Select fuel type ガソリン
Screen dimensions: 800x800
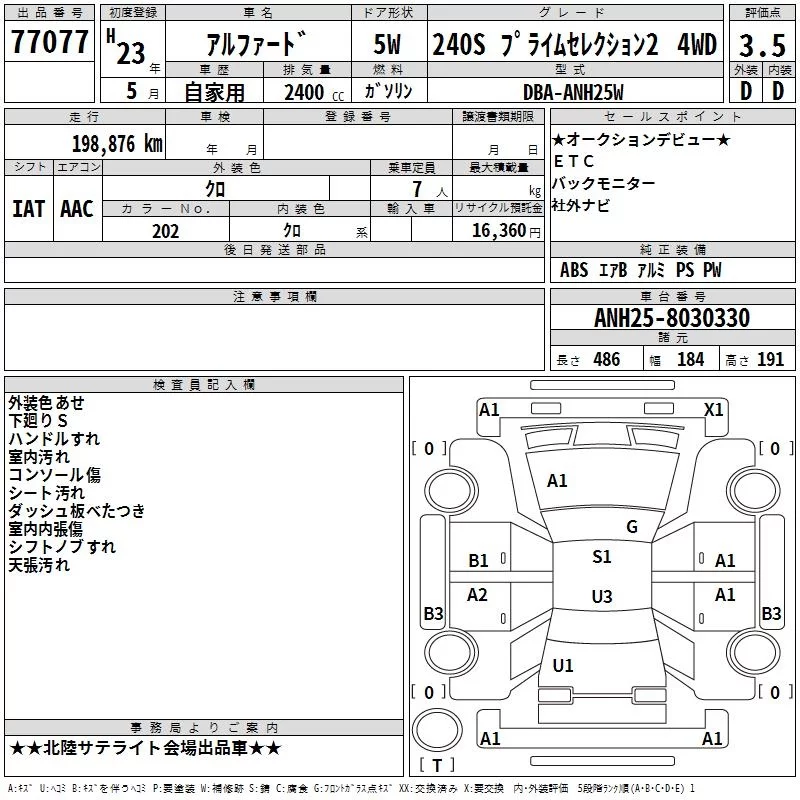(x=388, y=91)
